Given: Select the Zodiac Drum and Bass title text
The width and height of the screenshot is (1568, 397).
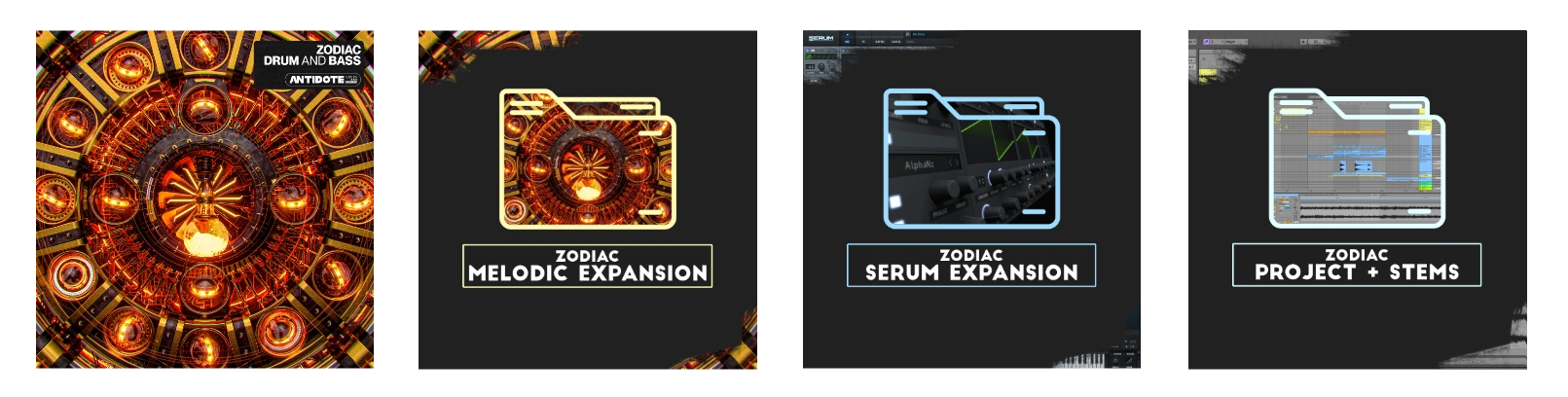Looking at the screenshot, I should pyautogui.click(x=312, y=54).
